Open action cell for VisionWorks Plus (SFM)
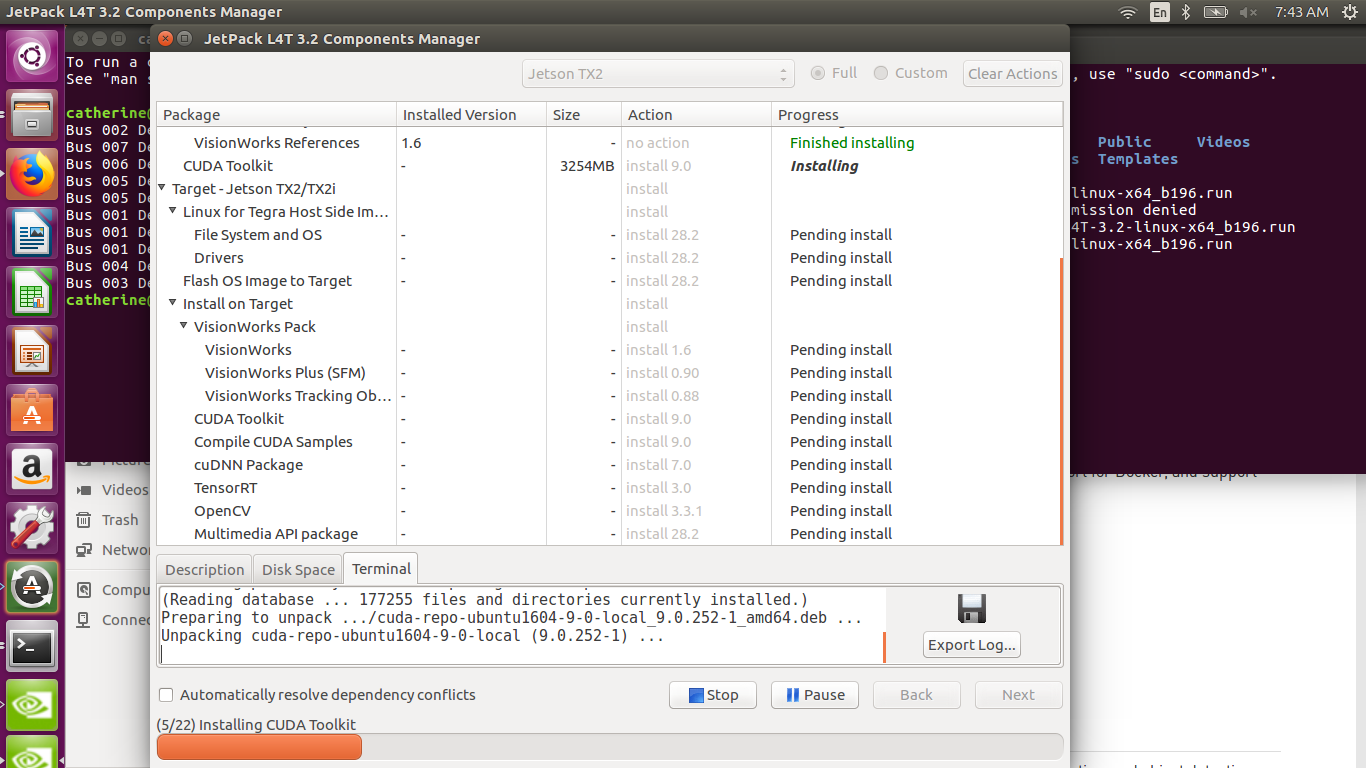Viewport: 1366px width, 768px height. [696, 373]
